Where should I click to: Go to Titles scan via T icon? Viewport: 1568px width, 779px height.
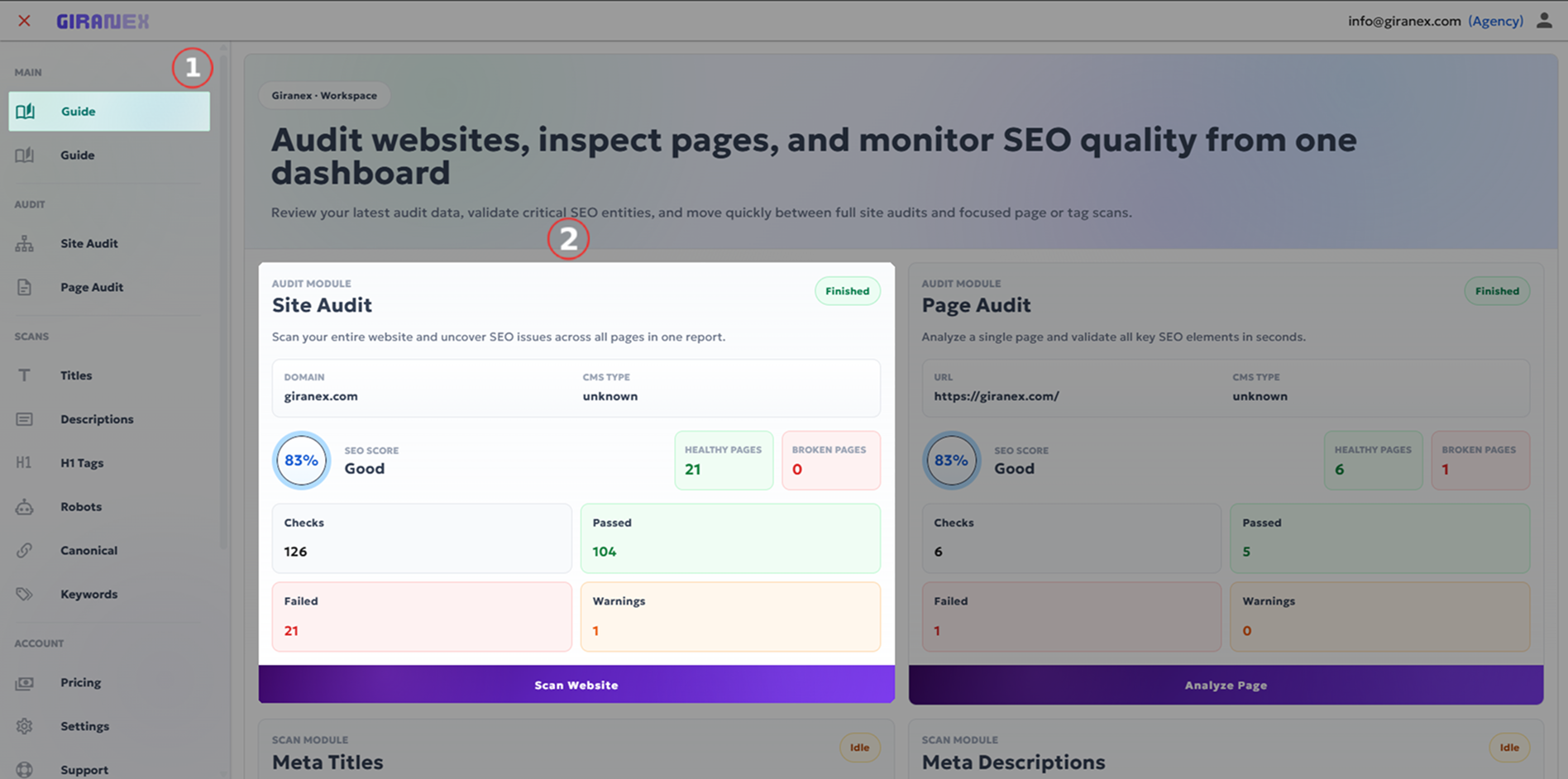[x=25, y=375]
